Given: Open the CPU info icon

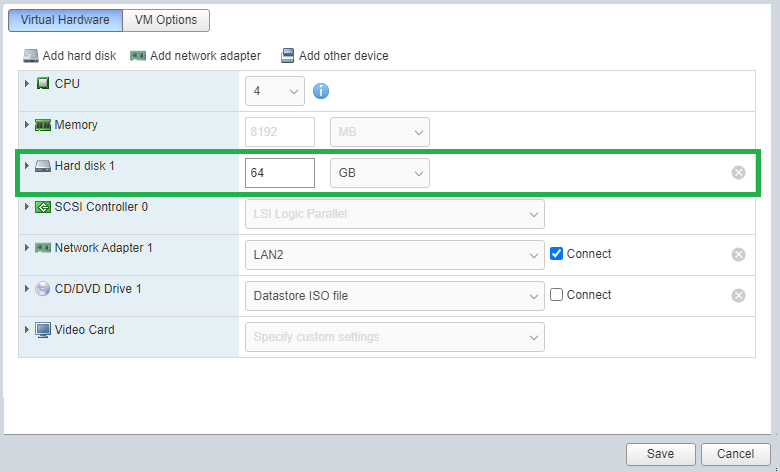Looking at the screenshot, I should tap(321, 91).
